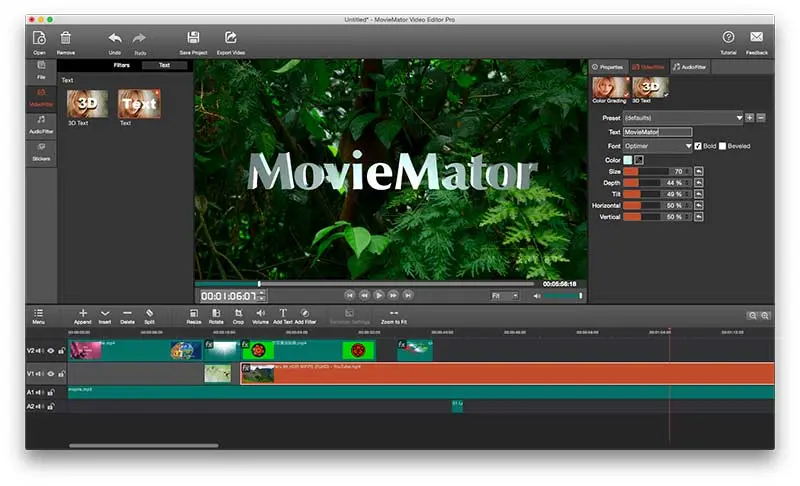Click the Remove trash icon

65,38
